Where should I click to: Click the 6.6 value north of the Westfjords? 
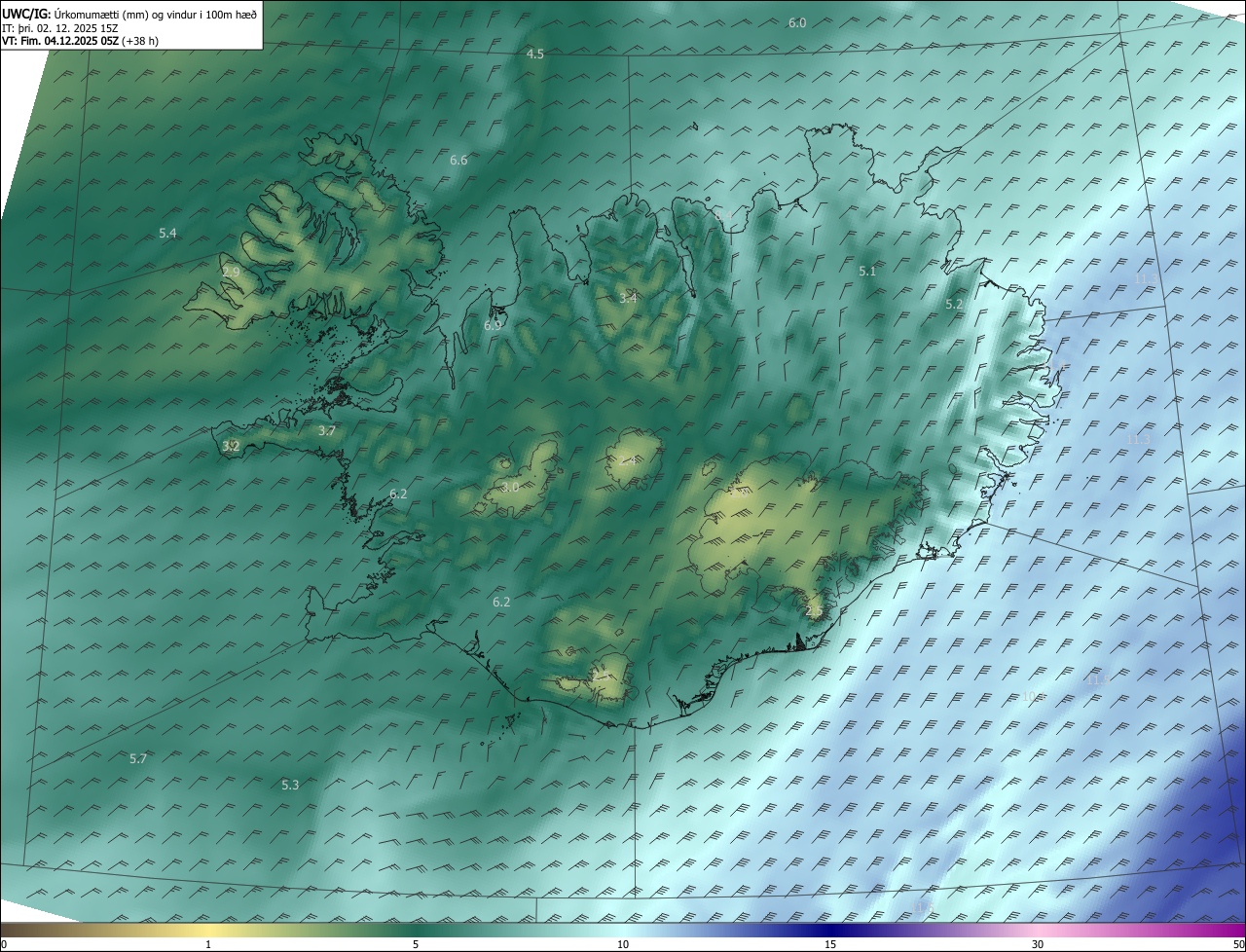pyautogui.click(x=458, y=161)
